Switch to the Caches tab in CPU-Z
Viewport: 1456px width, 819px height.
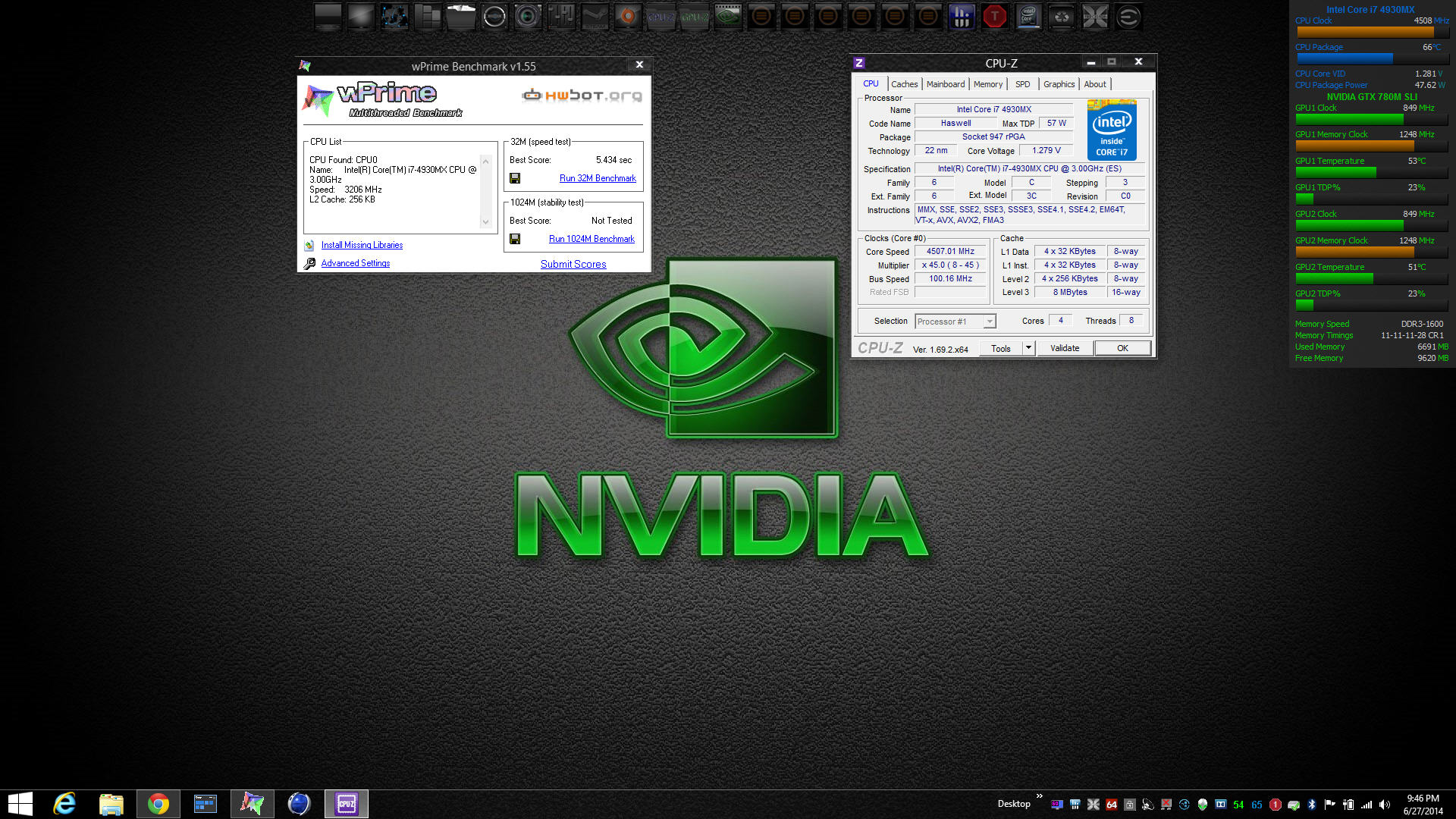904,84
